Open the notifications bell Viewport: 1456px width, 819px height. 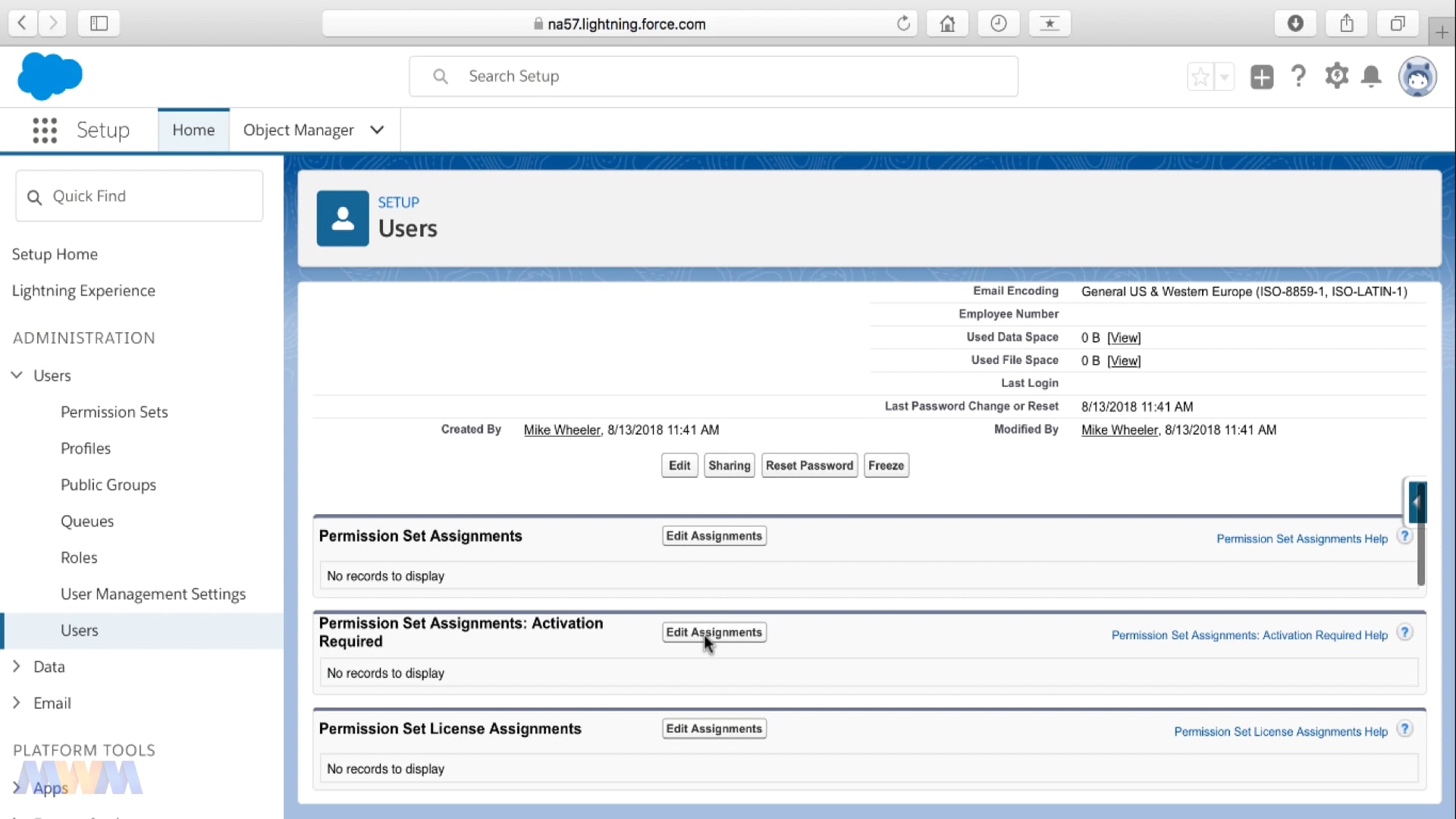point(1371,77)
